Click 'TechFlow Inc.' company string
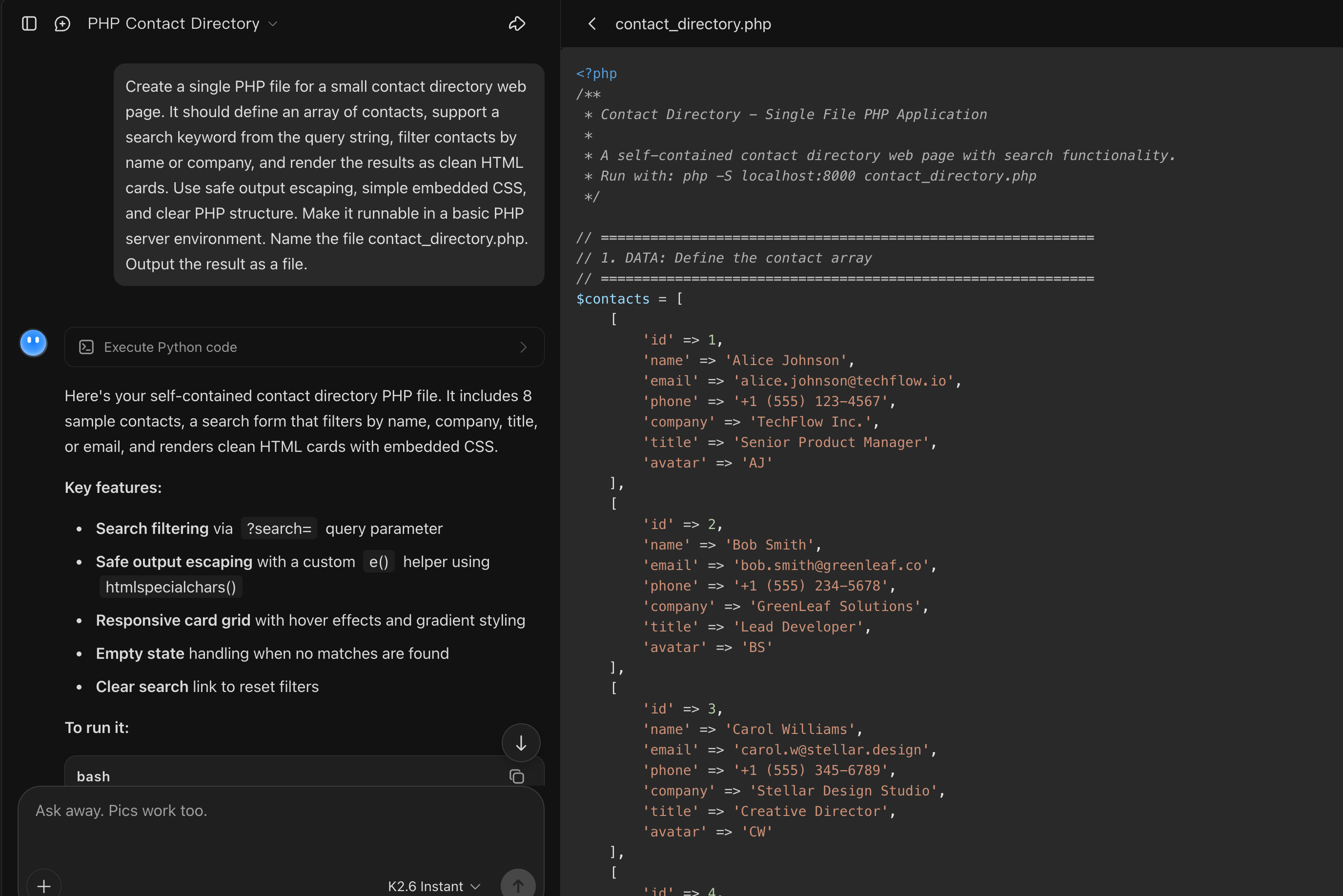 810,422
